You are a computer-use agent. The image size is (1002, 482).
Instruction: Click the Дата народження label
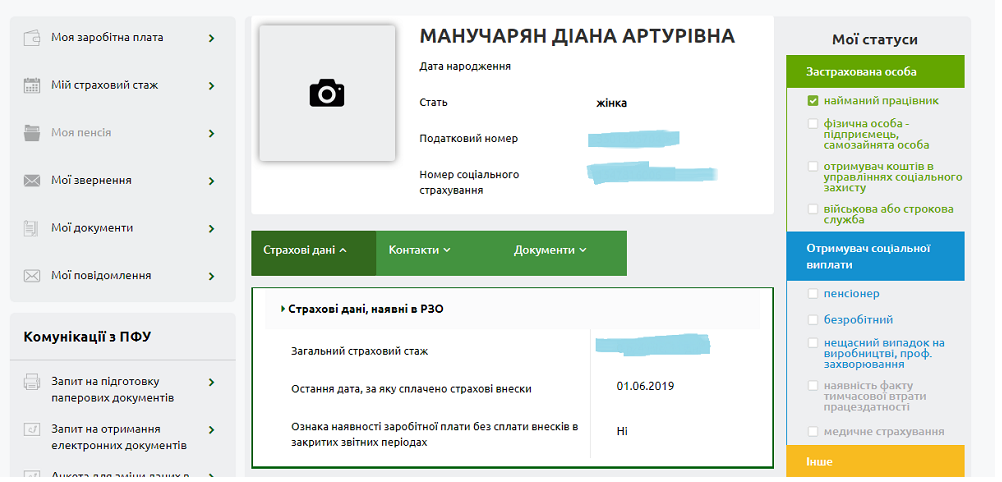465,66
